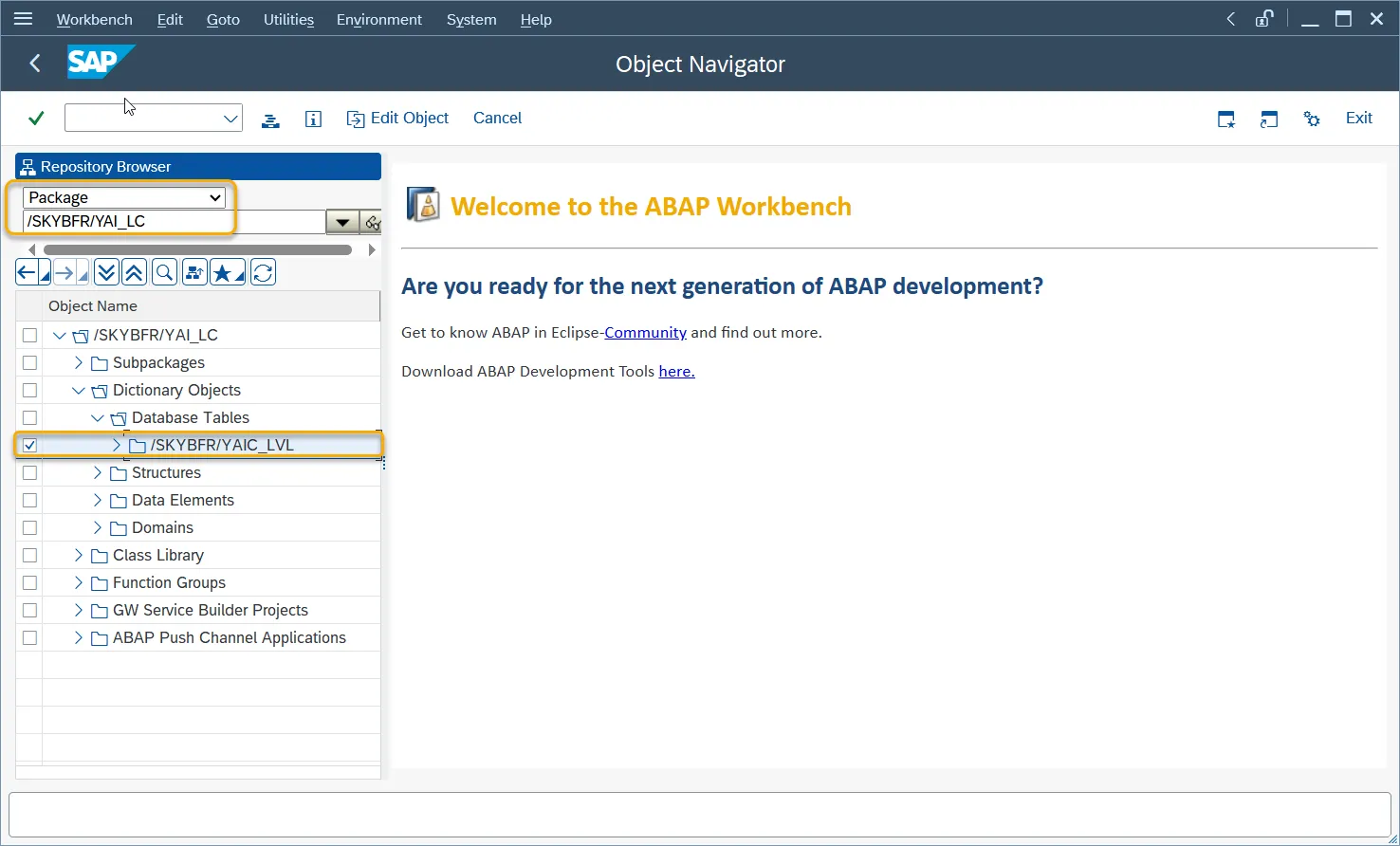
Task: Open the Workbench menu
Action: click(94, 19)
